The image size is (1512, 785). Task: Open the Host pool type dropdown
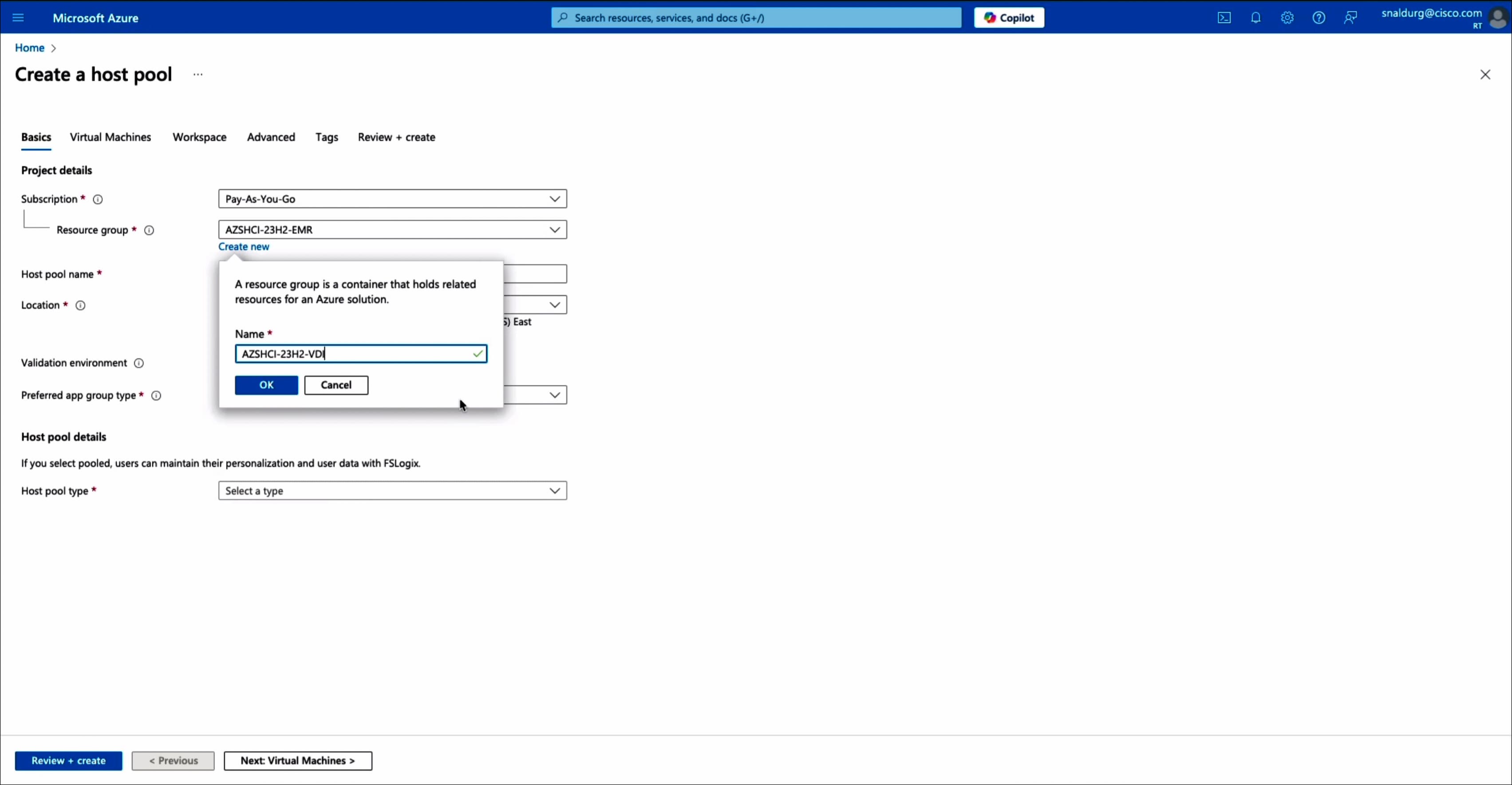point(393,490)
